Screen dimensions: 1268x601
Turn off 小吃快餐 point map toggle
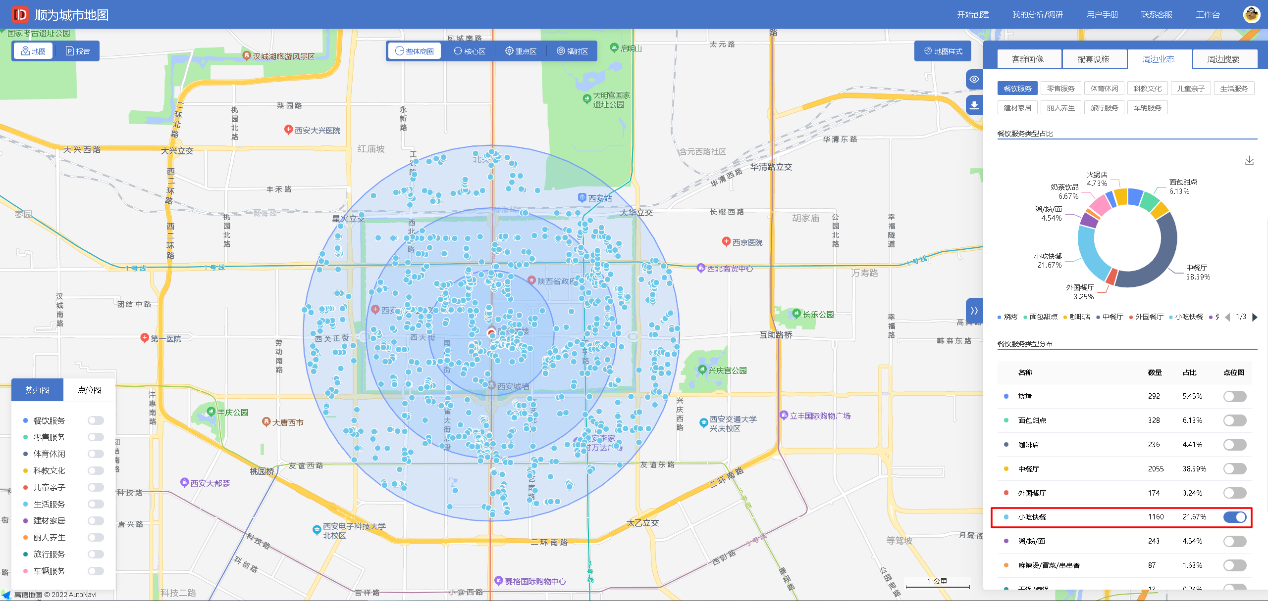pos(1235,517)
